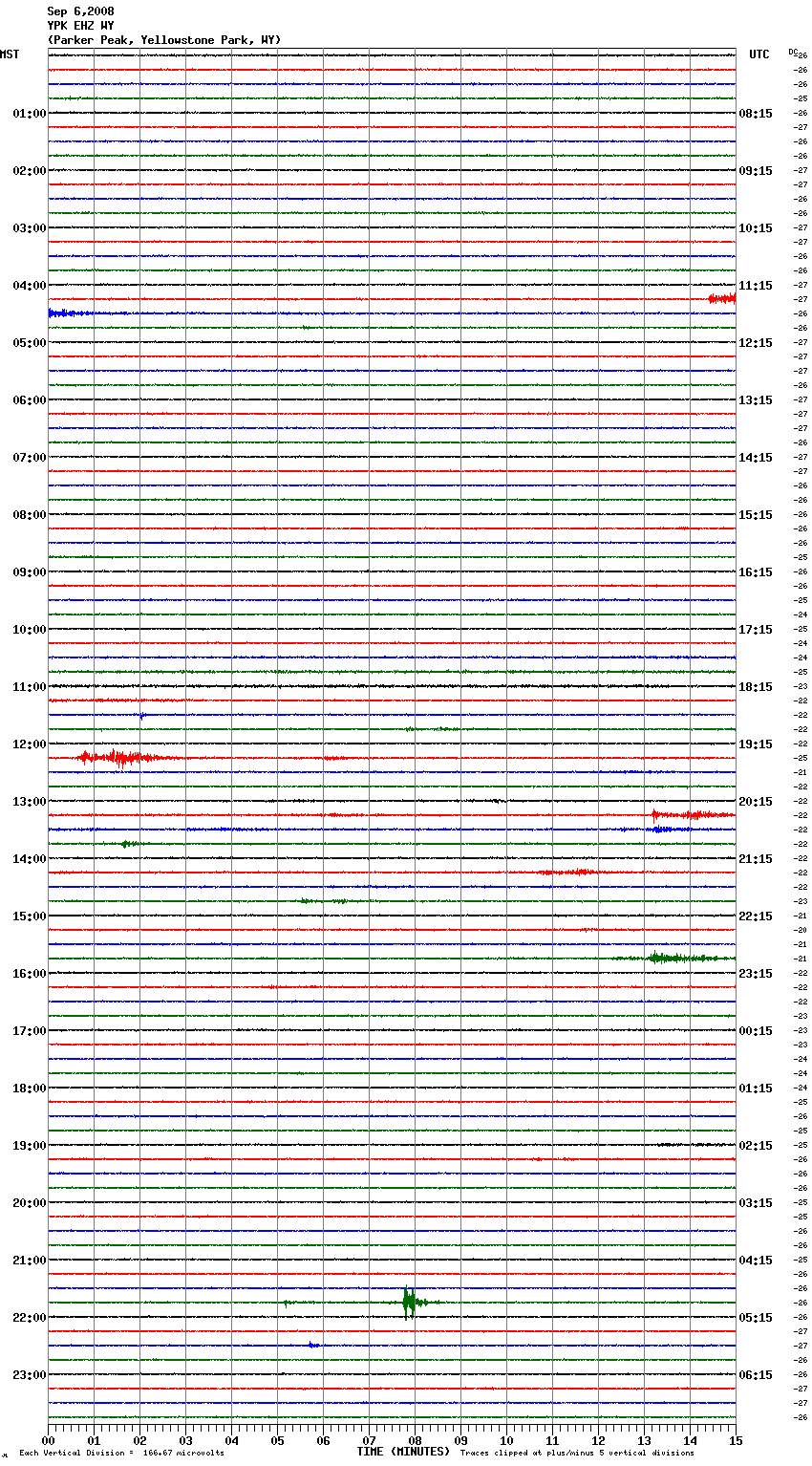812x1466 pixels.
Task: Select the 13:00 MST time label
Action: click(30, 802)
